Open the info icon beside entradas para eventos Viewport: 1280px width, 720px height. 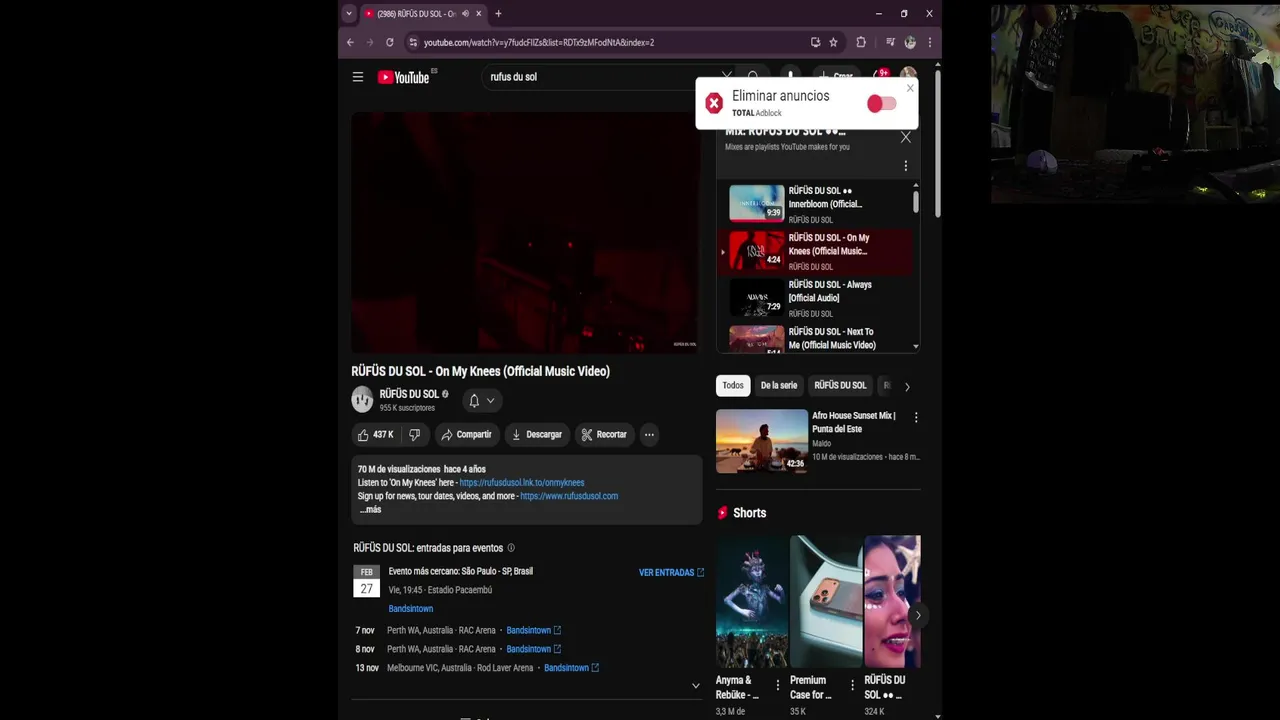tap(511, 548)
